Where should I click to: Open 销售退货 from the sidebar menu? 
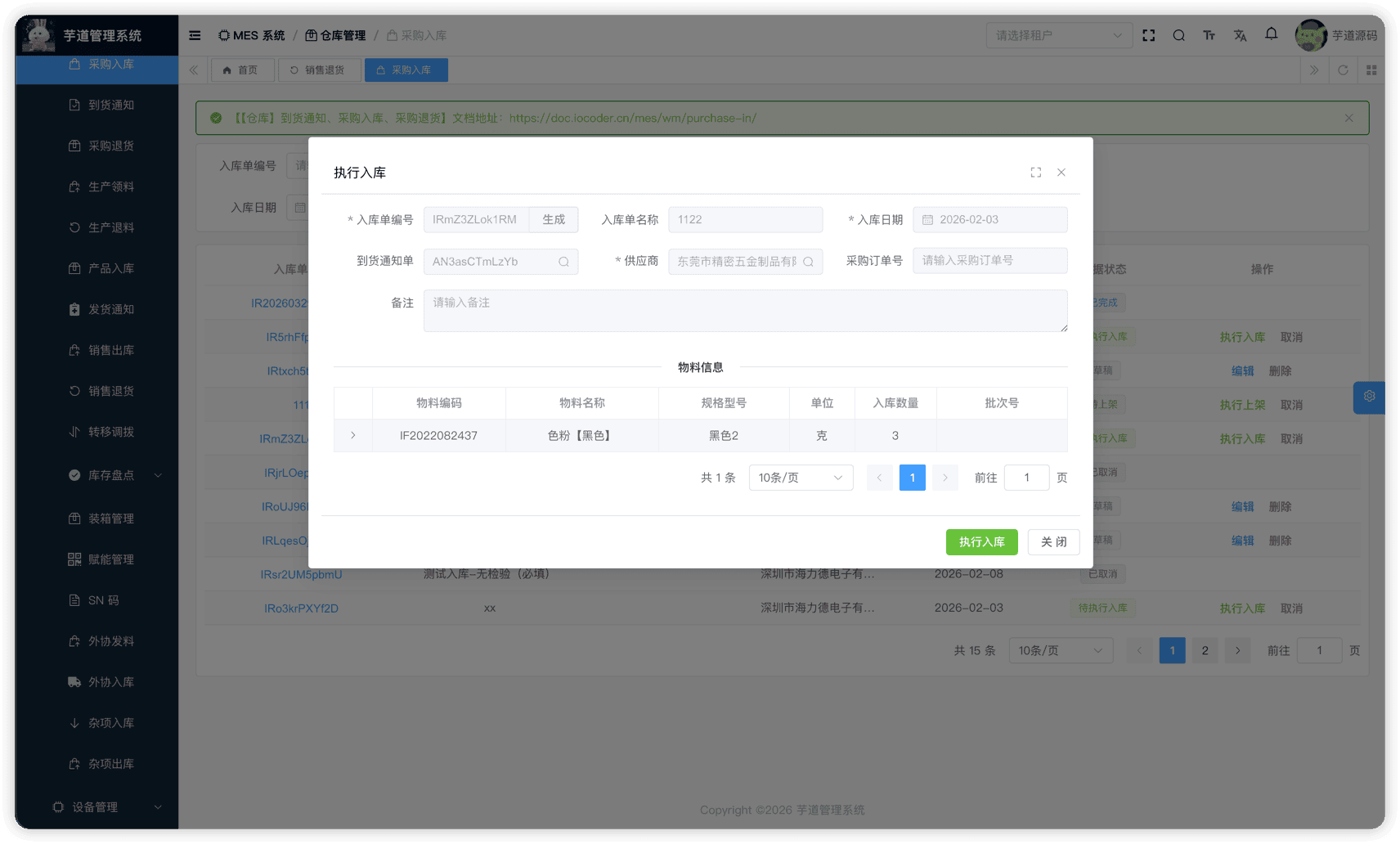[x=101, y=390]
